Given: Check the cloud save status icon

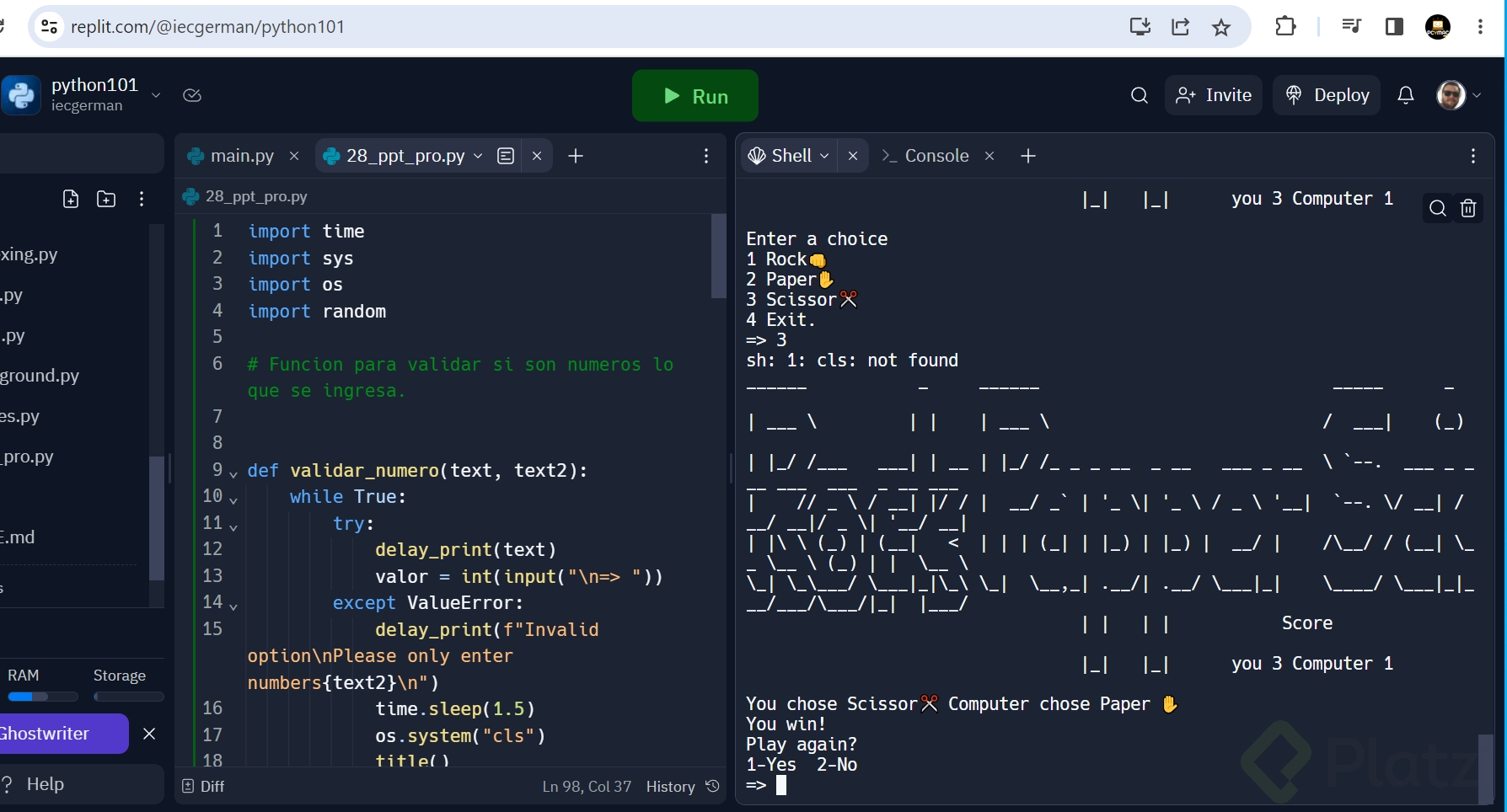Looking at the screenshot, I should [x=192, y=95].
